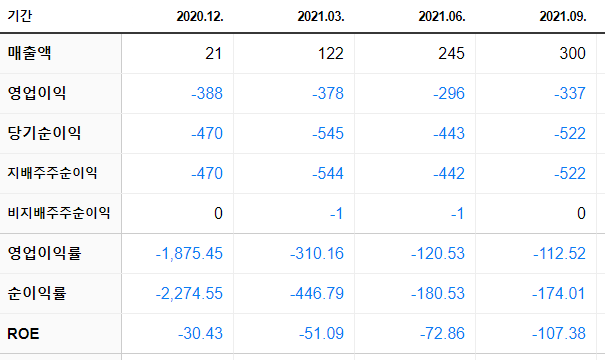605x360 pixels.
Task: Select the 영업이익률 value -1,875.45
Action: [x=189, y=254]
